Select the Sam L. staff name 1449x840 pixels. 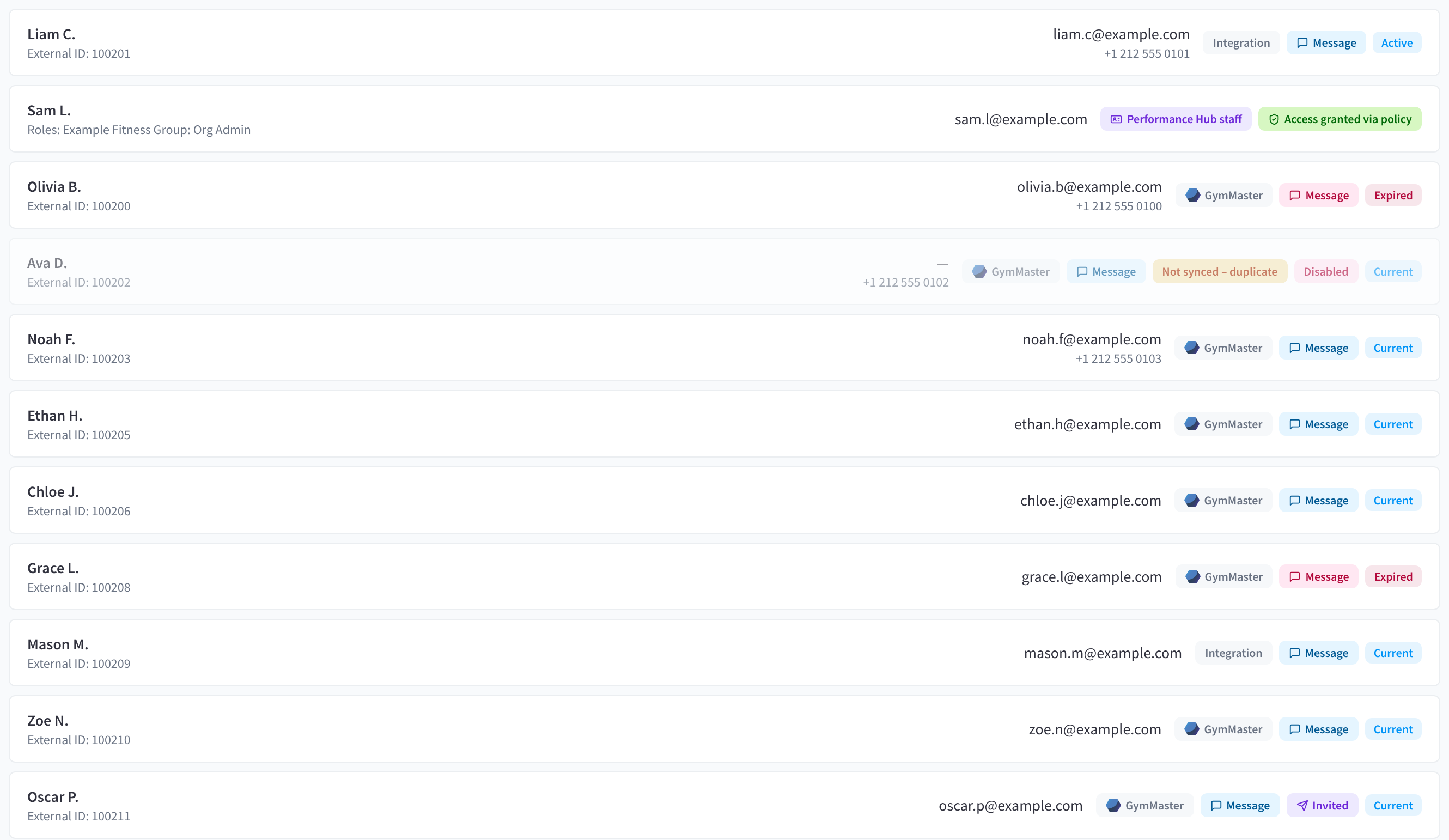[49, 111]
